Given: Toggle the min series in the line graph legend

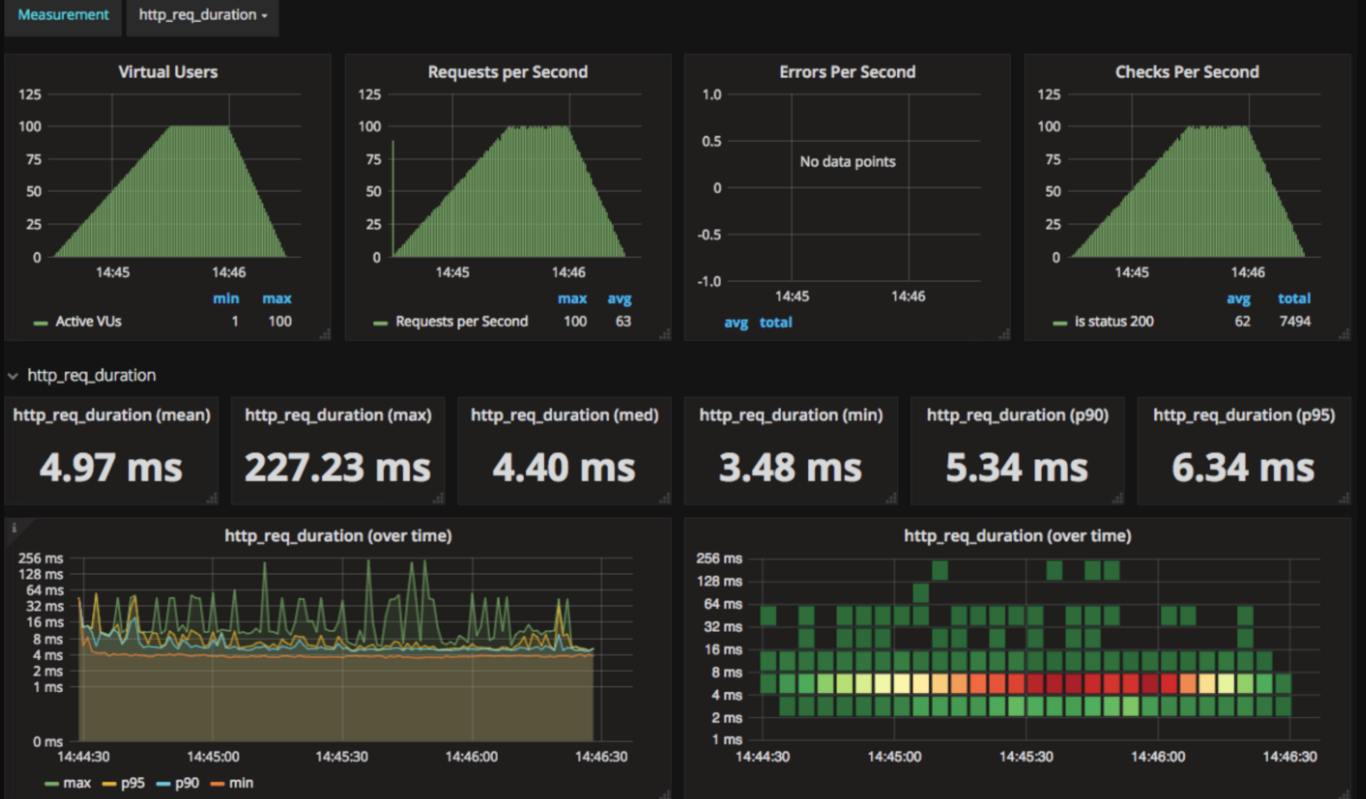Looking at the screenshot, I should coord(241,782).
